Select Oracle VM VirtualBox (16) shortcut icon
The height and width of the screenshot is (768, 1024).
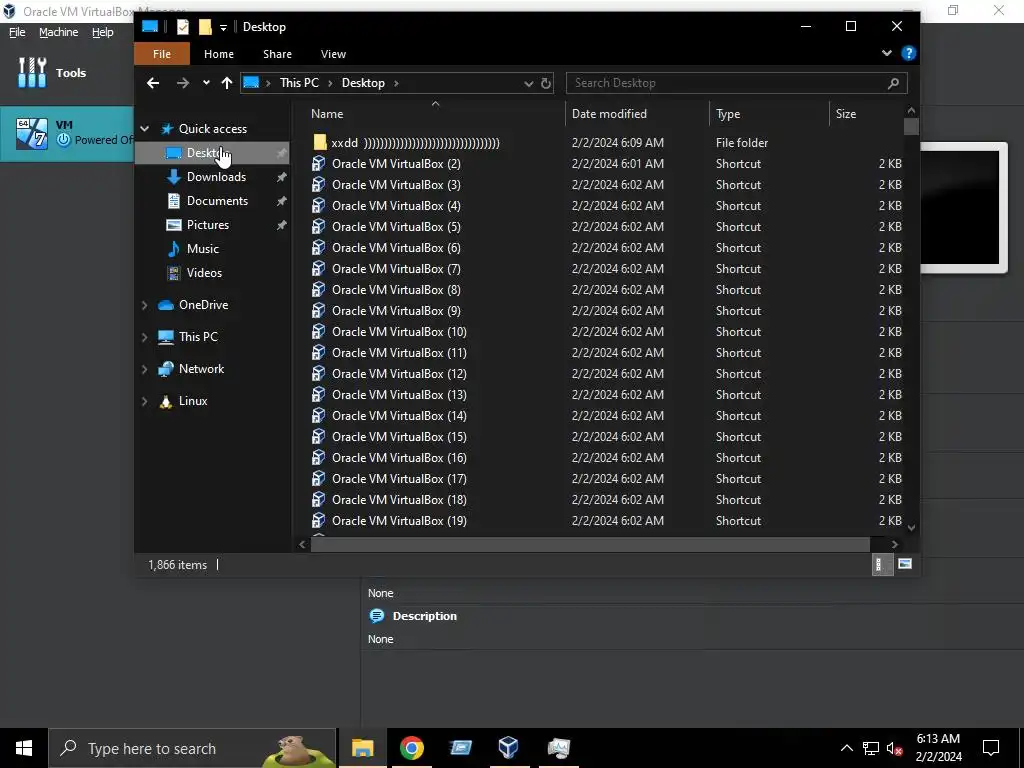click(319, 457)
